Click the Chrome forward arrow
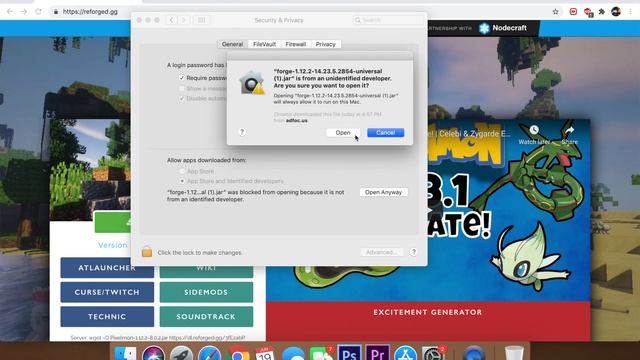Viewport: 640px width, 360px height. [24, 11]
